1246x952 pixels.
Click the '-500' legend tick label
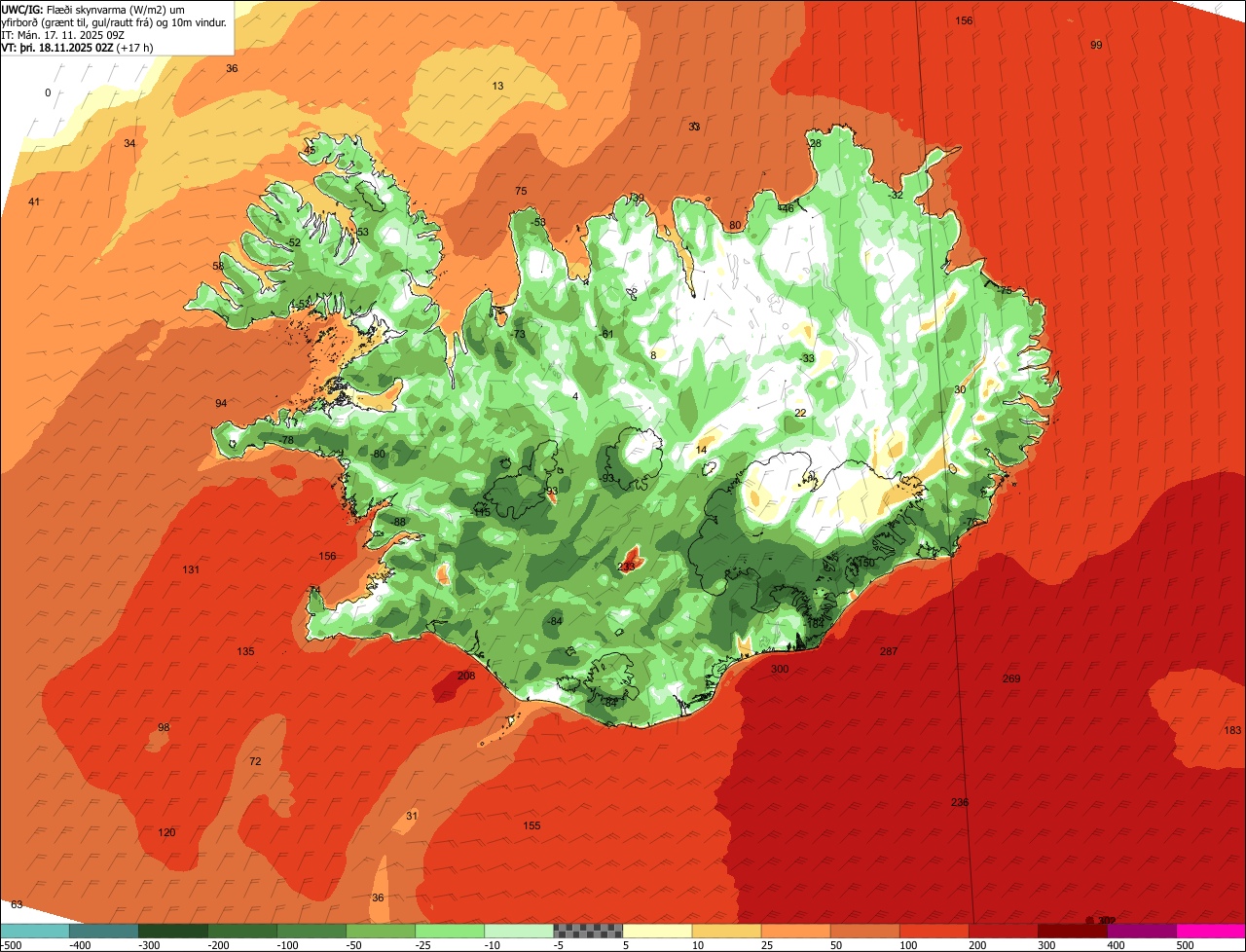[x=12, y=945]
